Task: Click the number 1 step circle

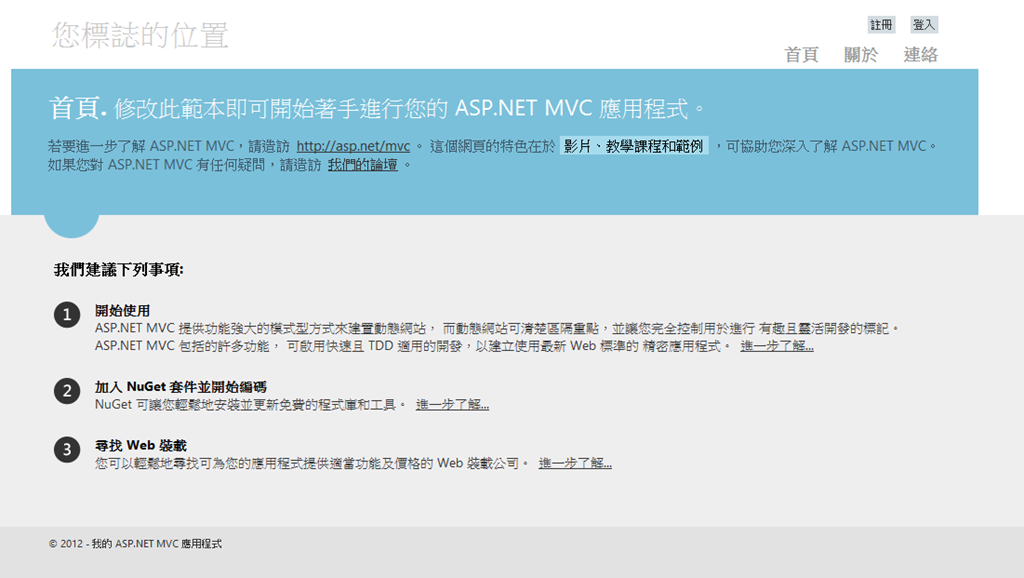Action: (67, 315)
